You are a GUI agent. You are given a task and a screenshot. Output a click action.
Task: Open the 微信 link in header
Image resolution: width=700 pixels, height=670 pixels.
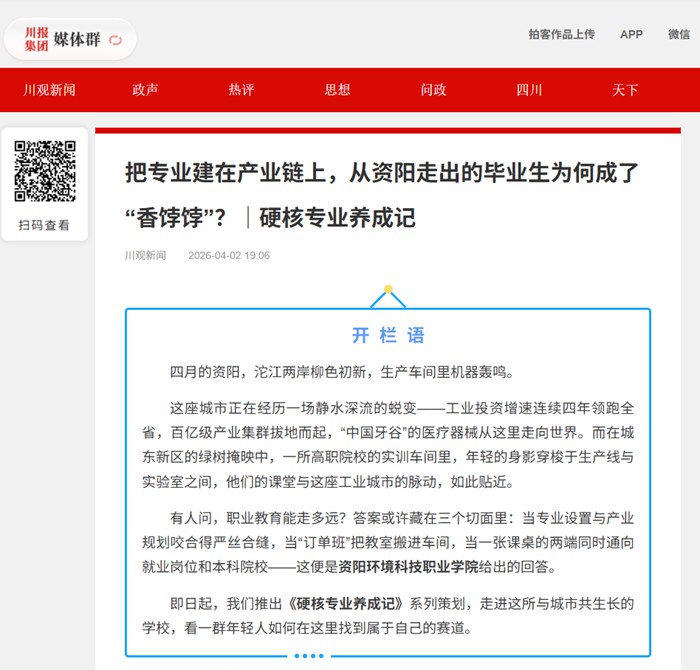click(679, 34)
